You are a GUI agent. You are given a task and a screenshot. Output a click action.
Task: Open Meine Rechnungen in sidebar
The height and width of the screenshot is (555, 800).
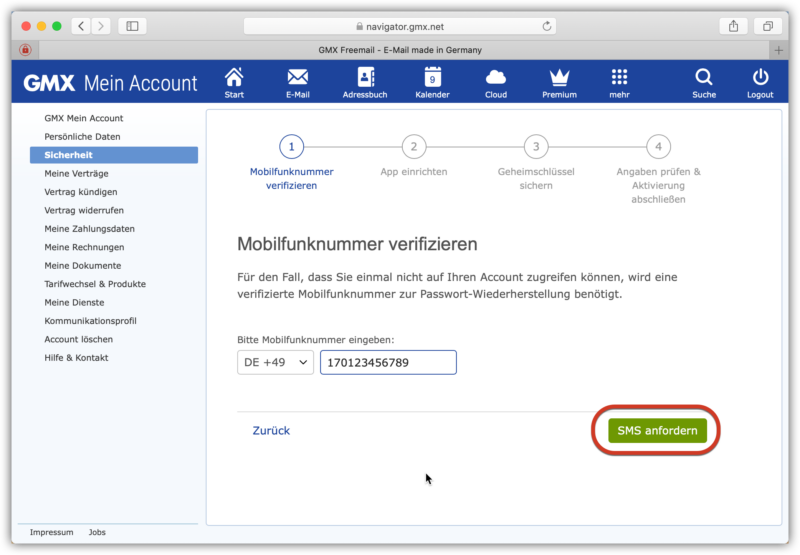tap(84, 247)
